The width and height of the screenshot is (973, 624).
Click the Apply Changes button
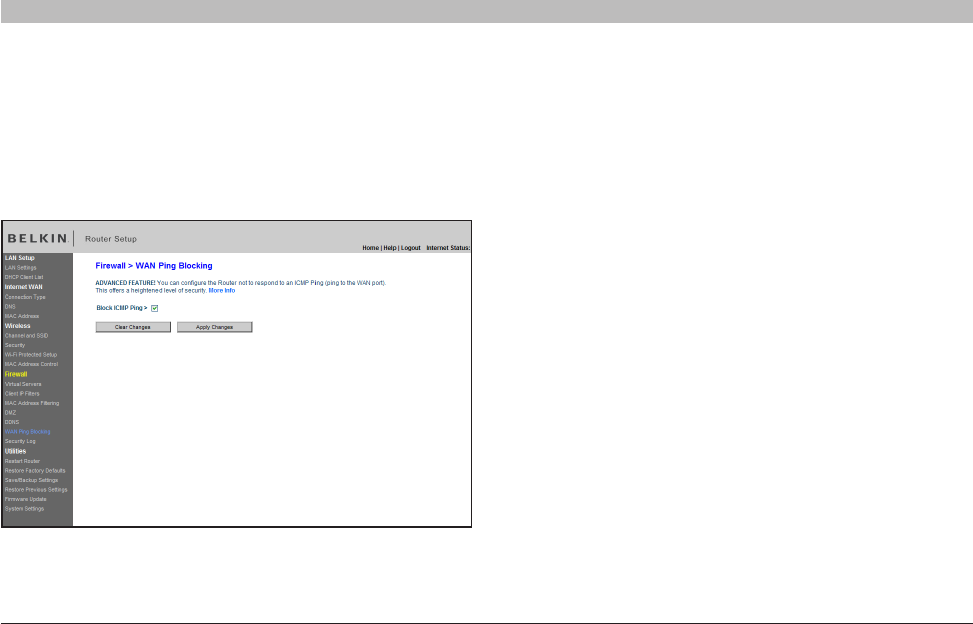point(215,327)
